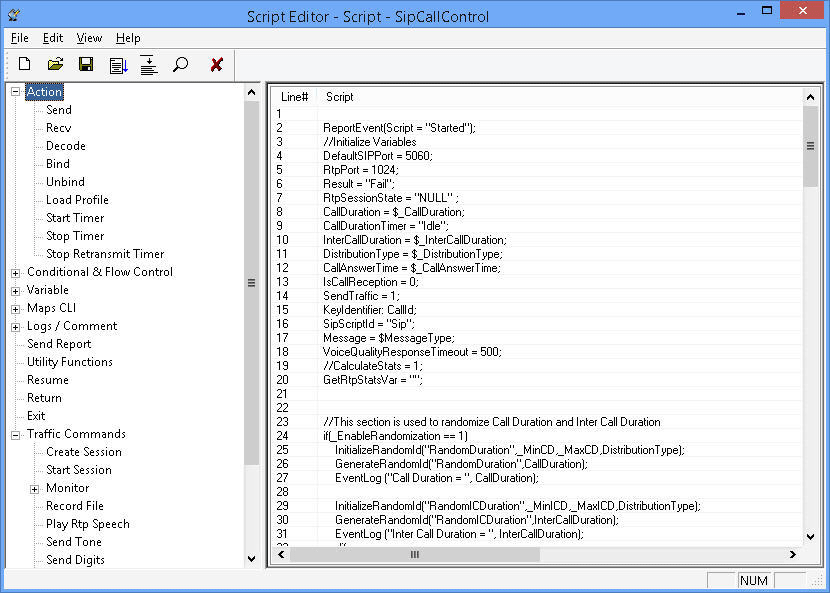Click script horizontal scrollbar thumb
This screenshot has width=830, height=593.
pos(415,554)
